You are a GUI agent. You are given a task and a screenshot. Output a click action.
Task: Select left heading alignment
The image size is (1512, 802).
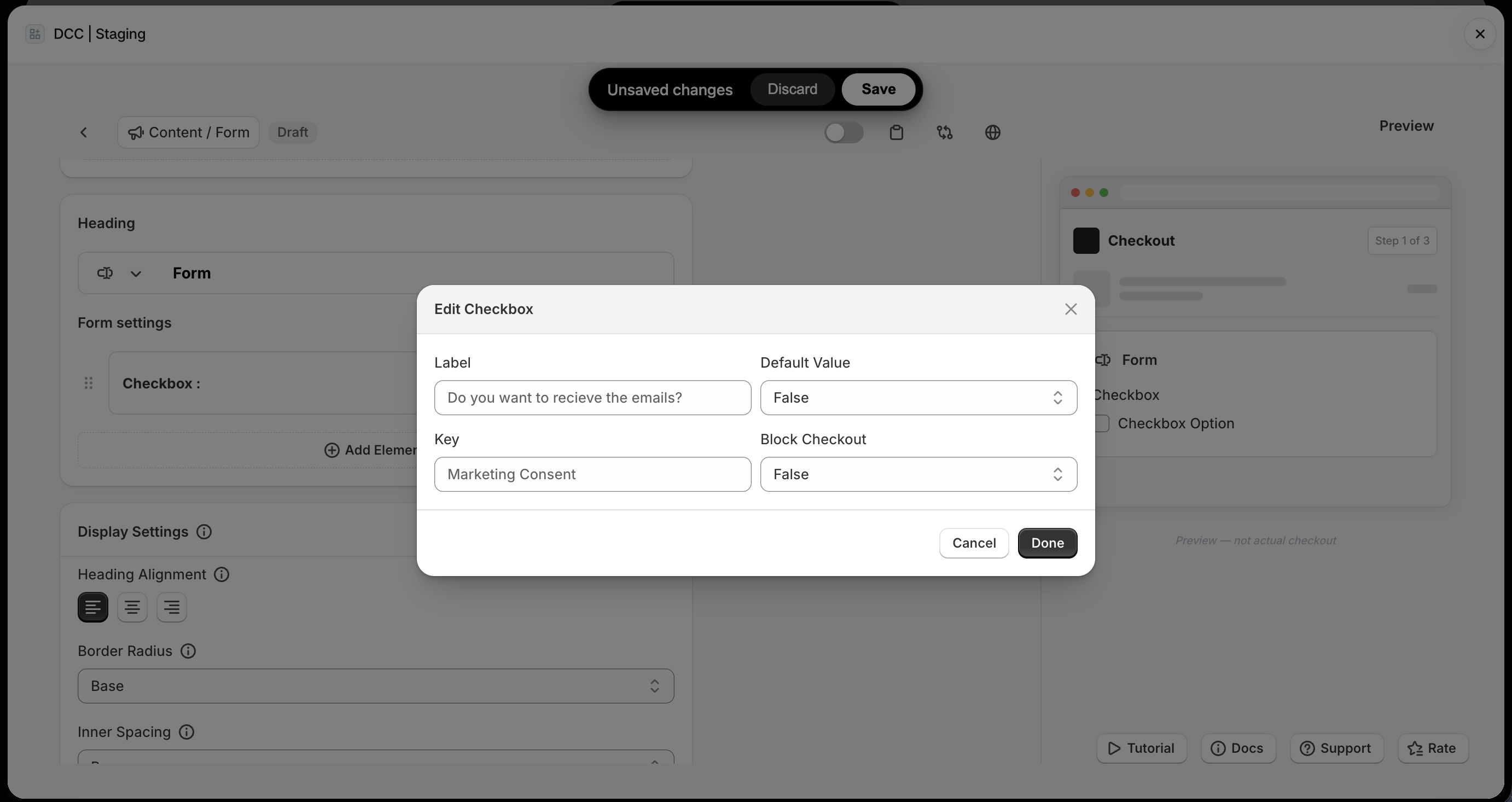[x=93, y=607]
